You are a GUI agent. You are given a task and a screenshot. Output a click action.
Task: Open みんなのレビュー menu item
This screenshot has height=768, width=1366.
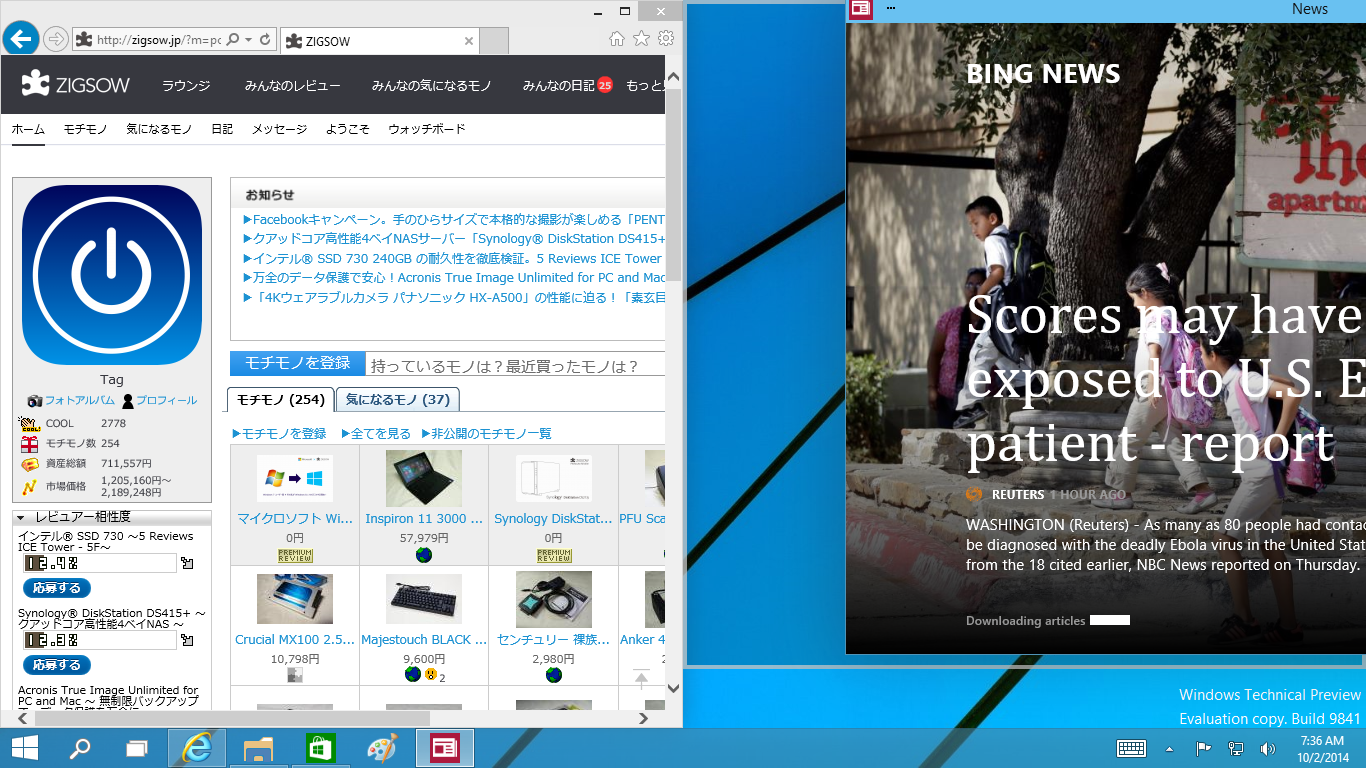292,86
